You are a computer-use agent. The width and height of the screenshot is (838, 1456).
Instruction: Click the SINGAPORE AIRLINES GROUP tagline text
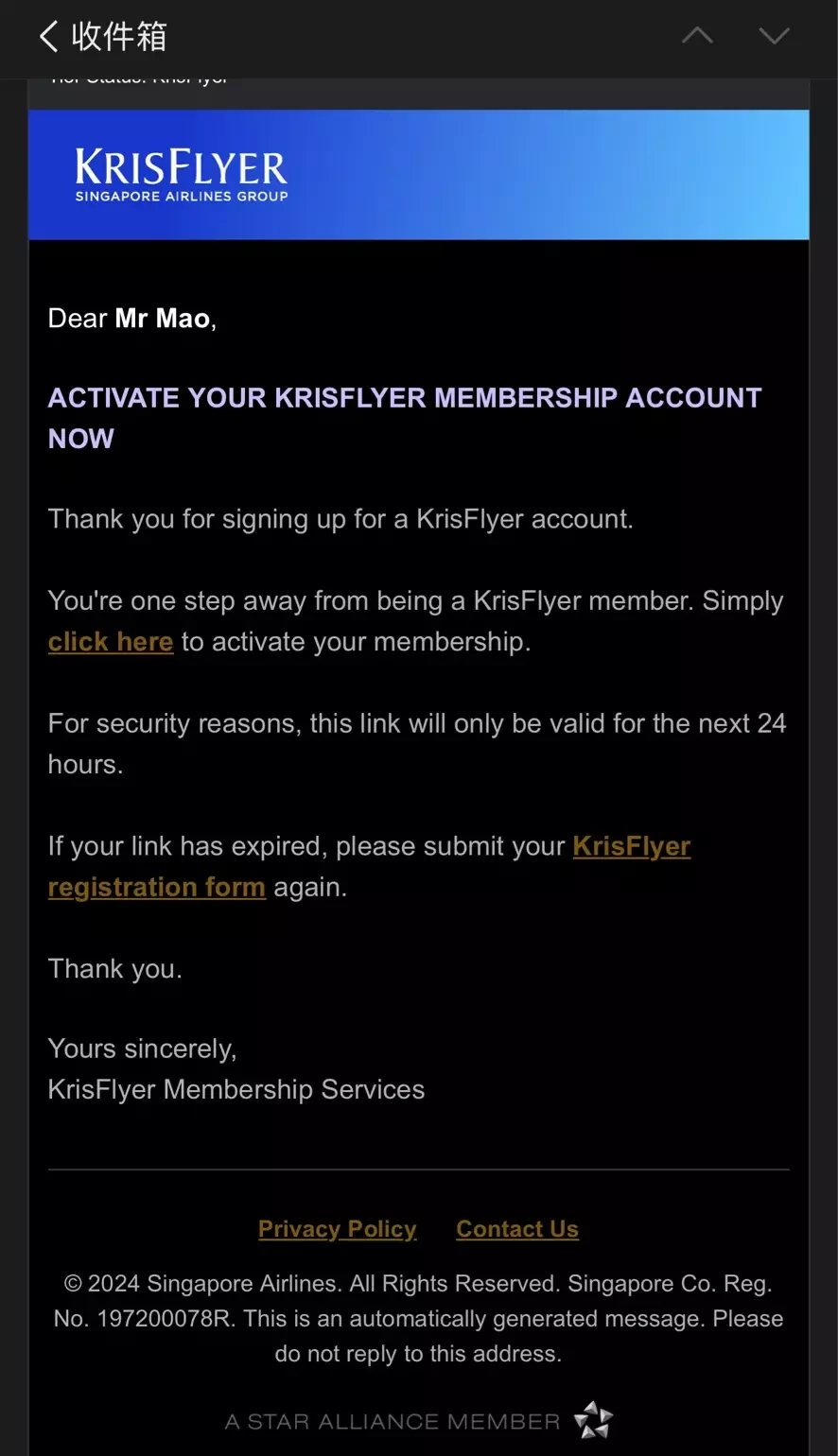[182, 197]
